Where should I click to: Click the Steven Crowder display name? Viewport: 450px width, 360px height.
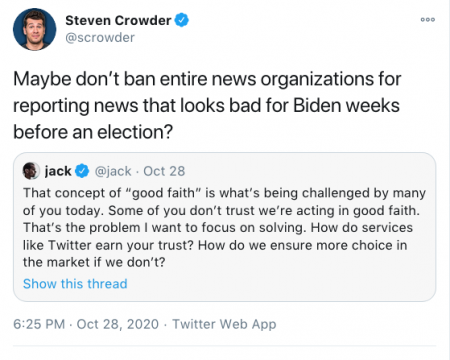(x=118, y=20)
